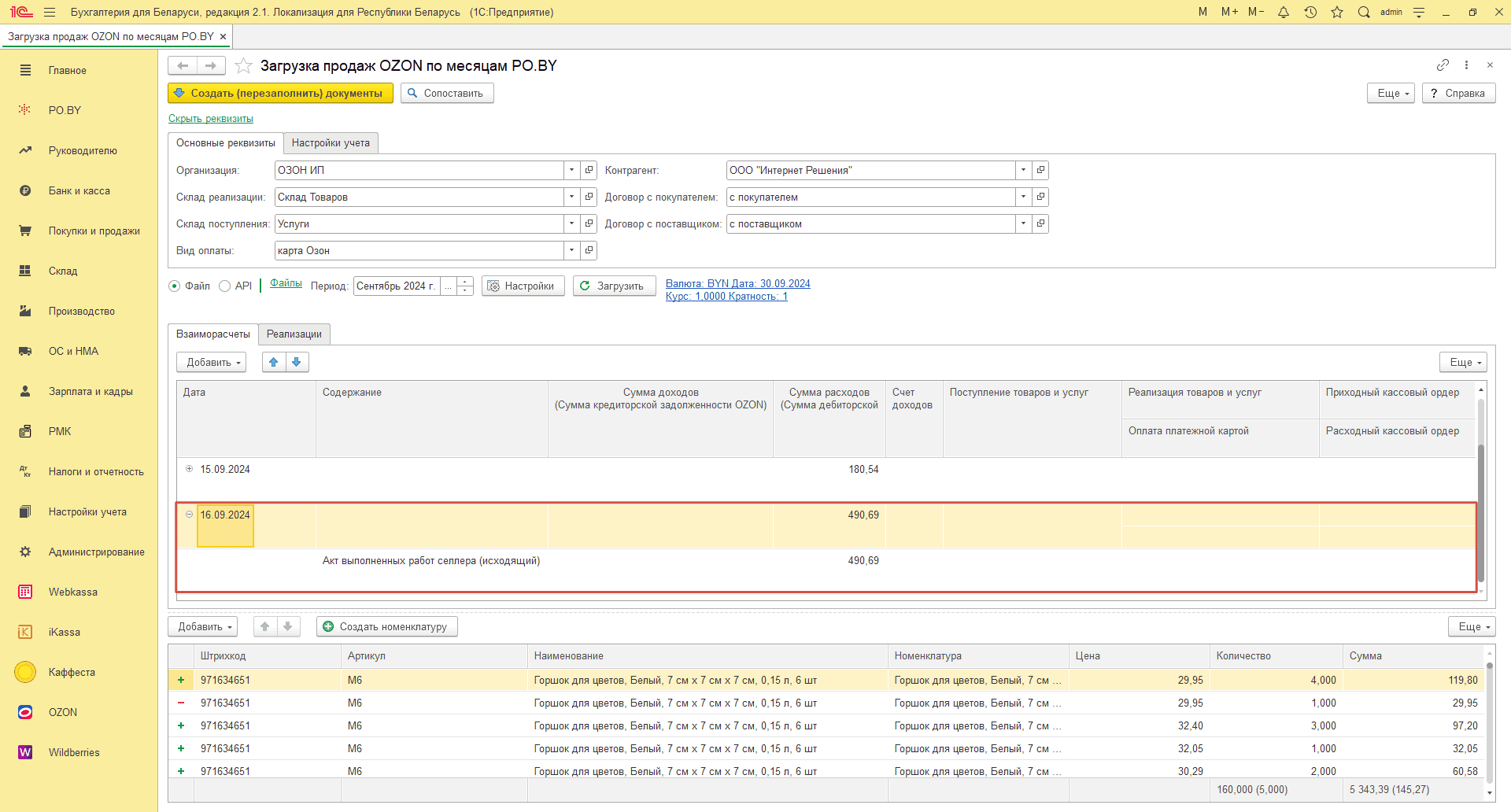The height and width of the screenshot is (812, 1511).
Task: Open the history clock icon
Action: pyautogui.click(x=1310, y=12)
